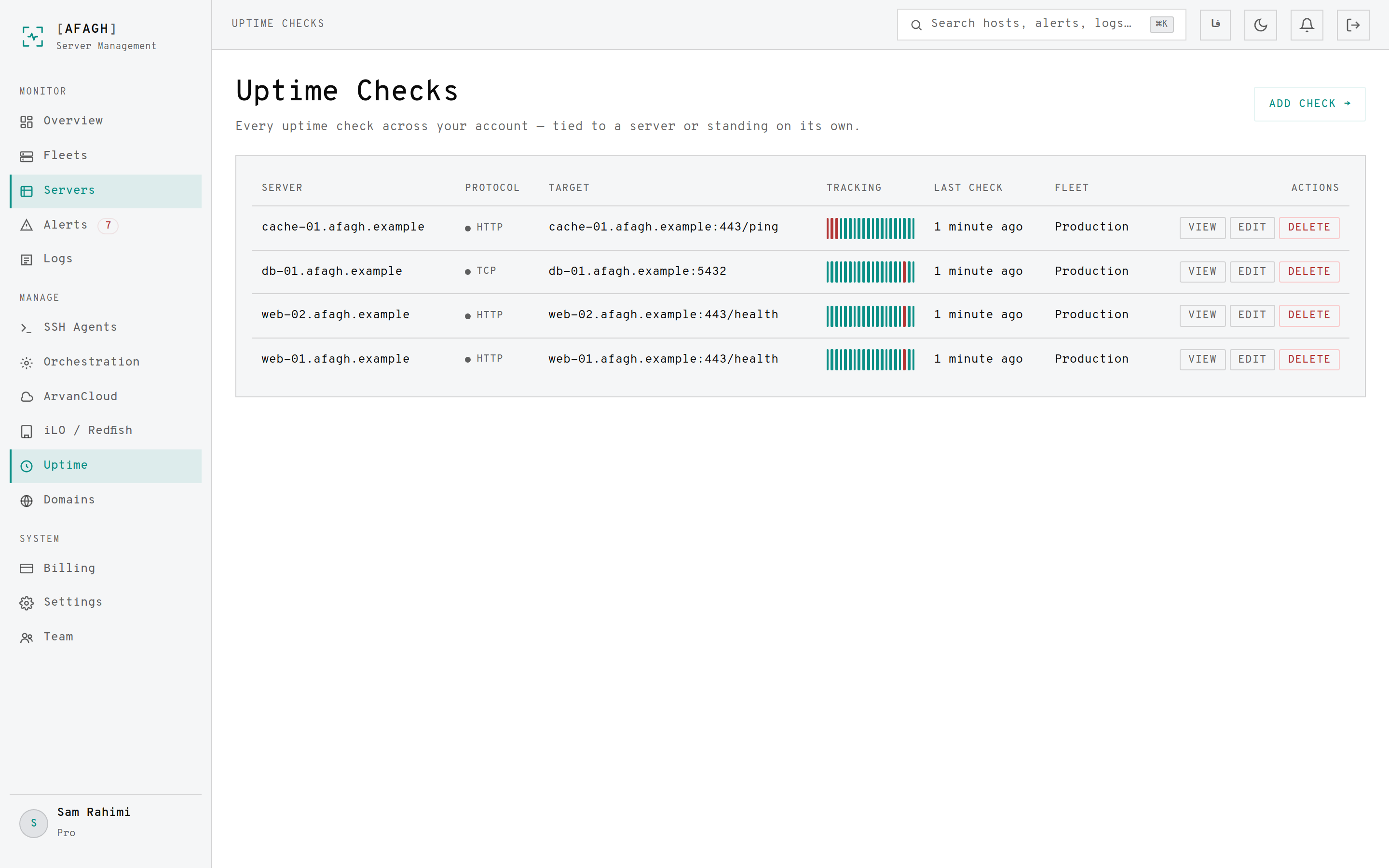Edit the db-01.afagh.example check

pos(1252,271)
